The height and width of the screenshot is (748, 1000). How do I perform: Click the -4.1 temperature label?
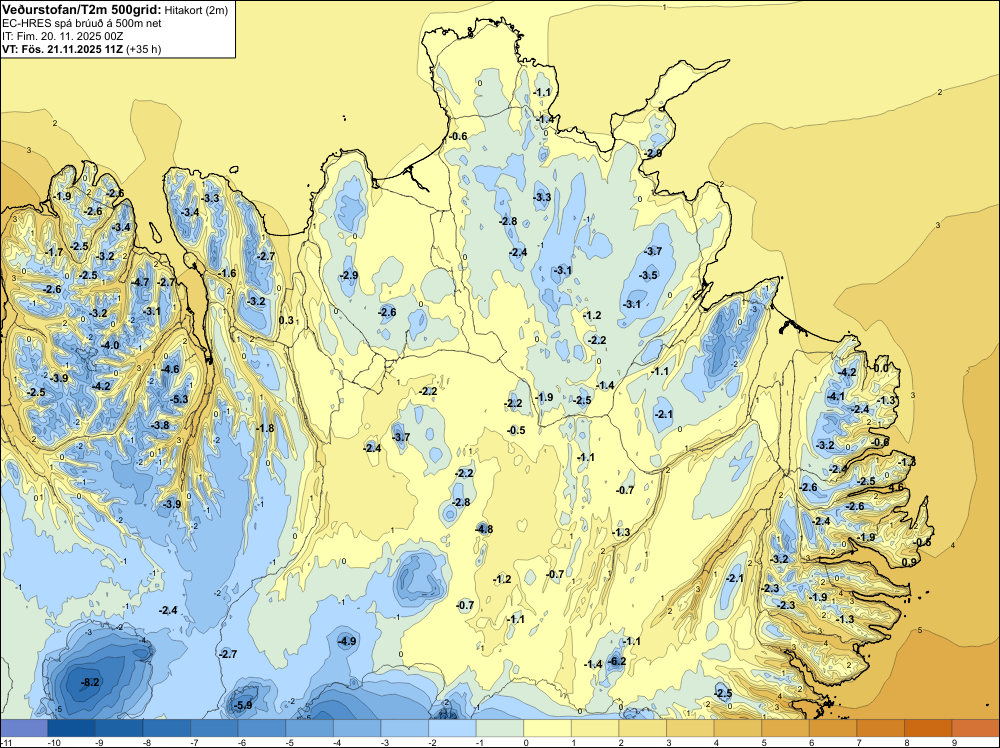(x=835, y=397)
